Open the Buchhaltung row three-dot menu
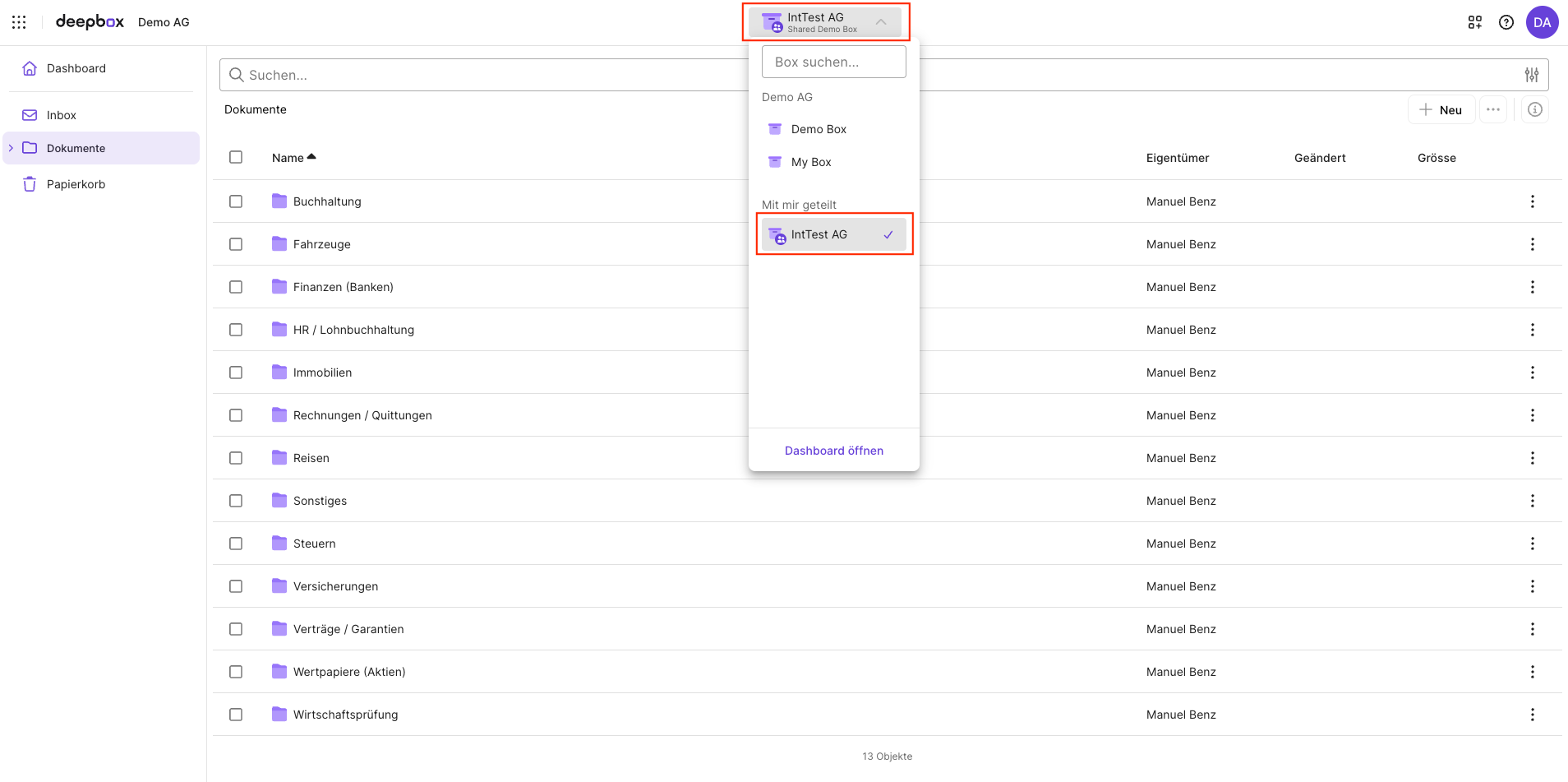This screenshot has width=1568, height=782. [1532, 201]
